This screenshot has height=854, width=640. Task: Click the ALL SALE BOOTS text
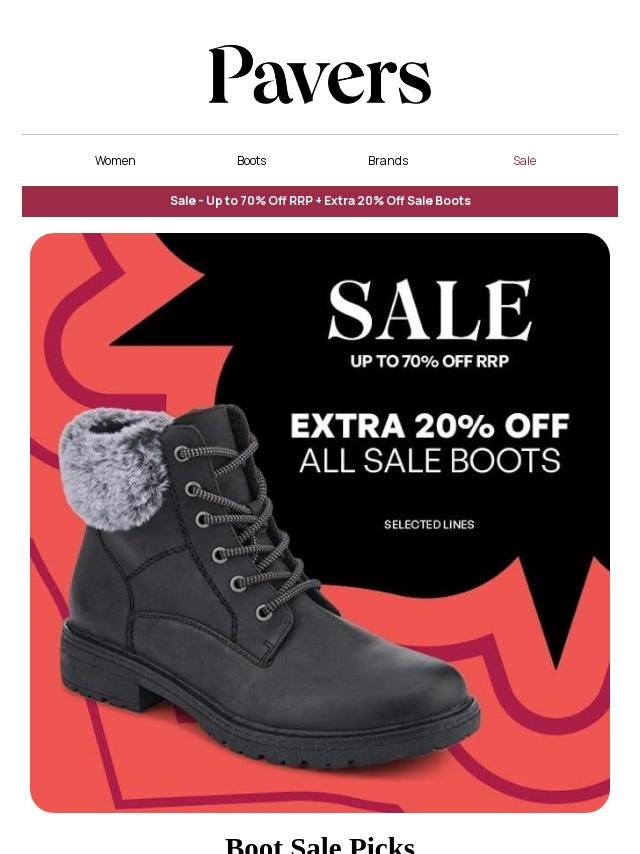430,460
